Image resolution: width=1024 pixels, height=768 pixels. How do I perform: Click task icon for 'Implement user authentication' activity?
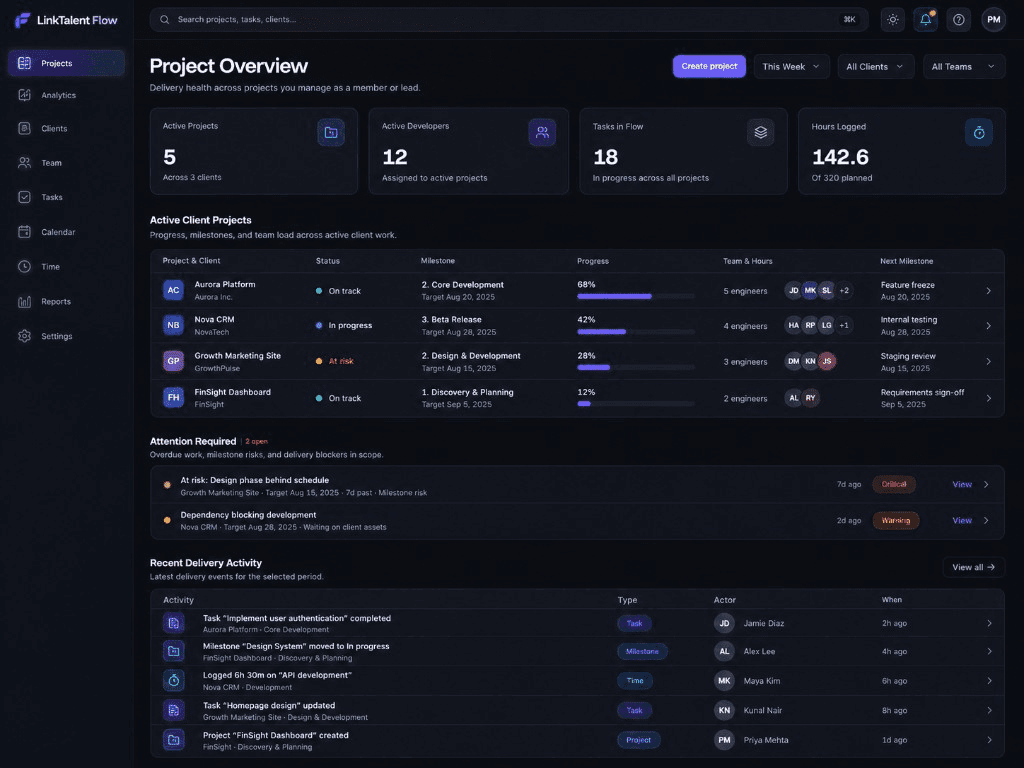(174, 623)
